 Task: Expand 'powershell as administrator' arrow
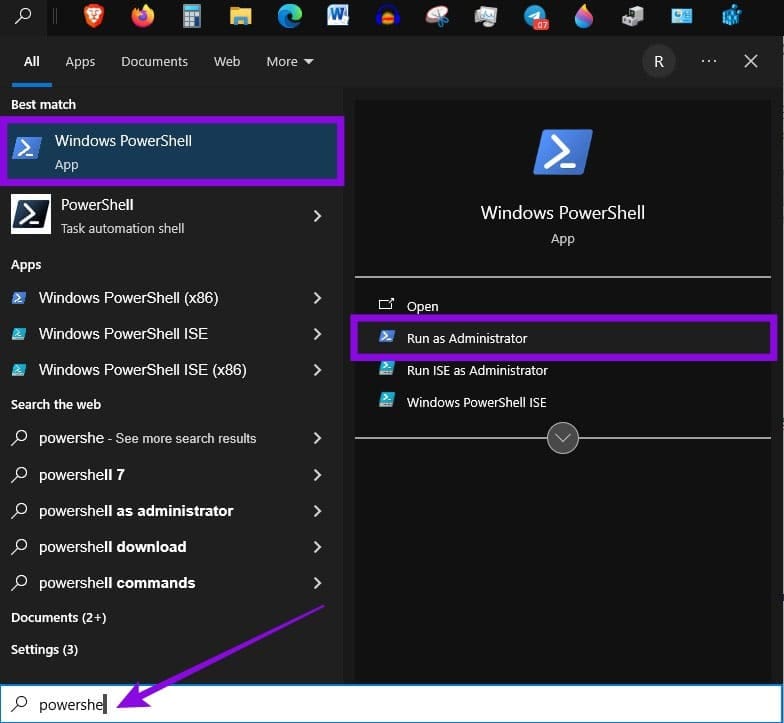pos(317,511)
